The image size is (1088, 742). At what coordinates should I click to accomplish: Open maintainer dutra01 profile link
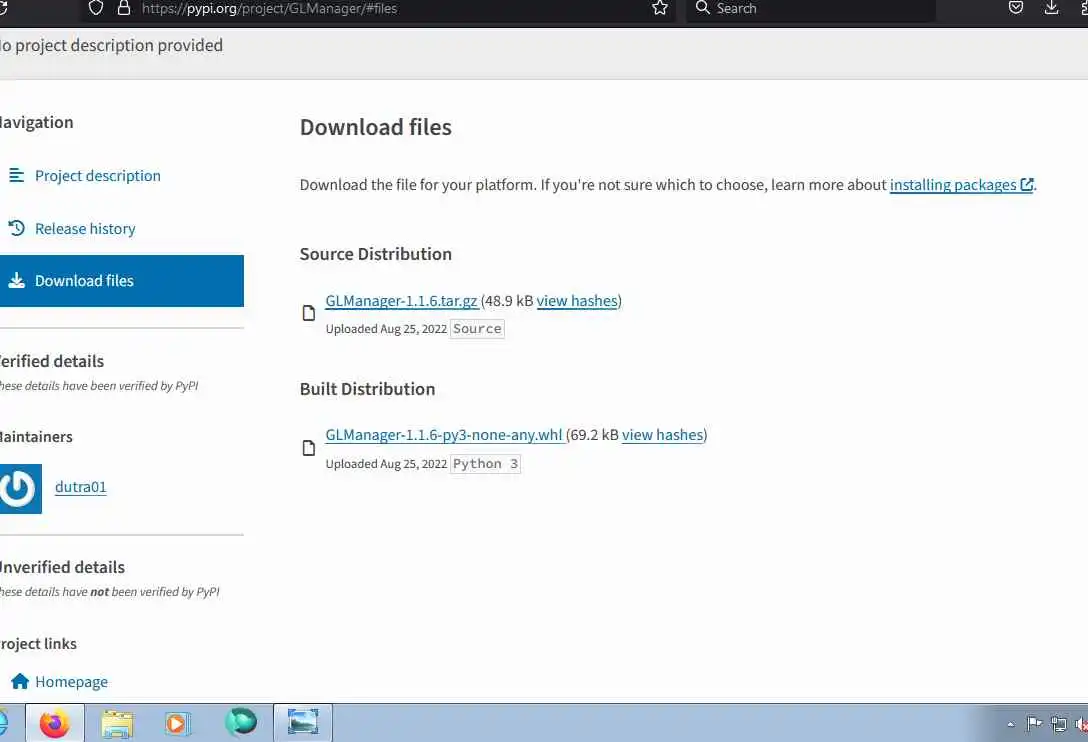80,487
